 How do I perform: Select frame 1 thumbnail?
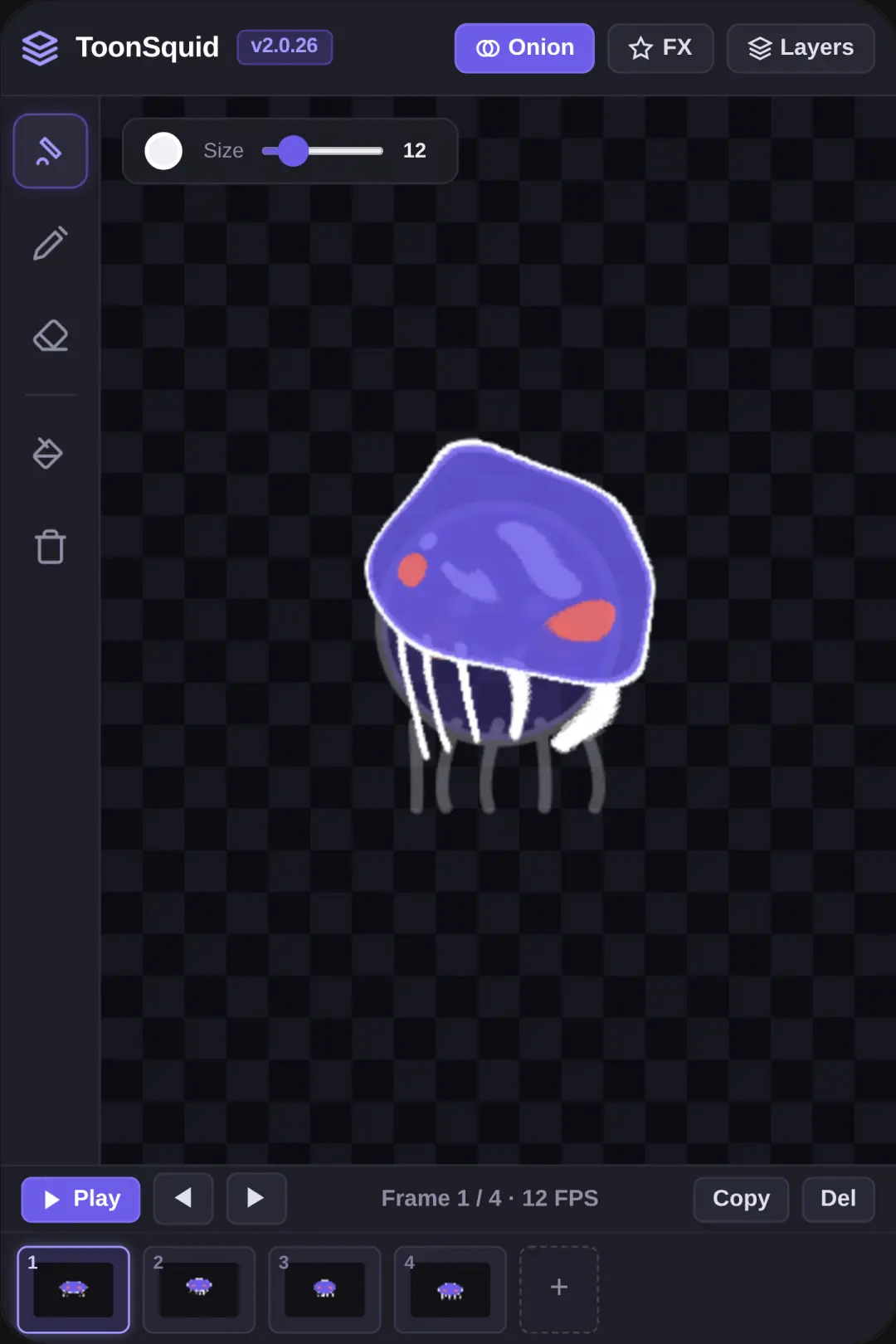coord(73,1289)
